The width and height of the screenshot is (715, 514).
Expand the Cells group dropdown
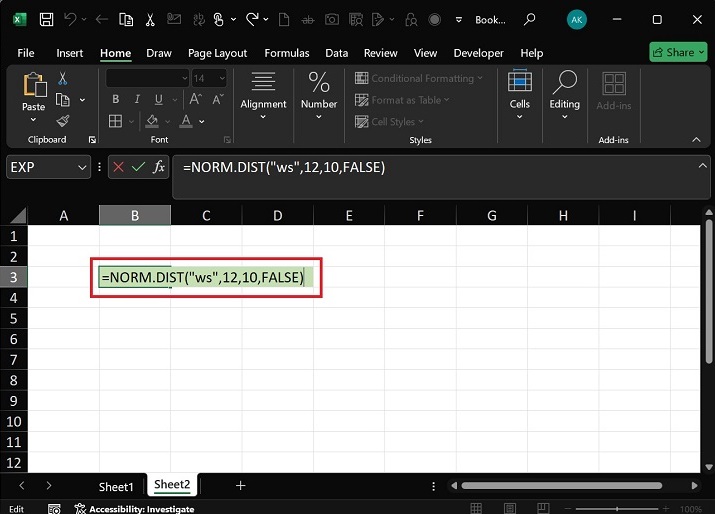[x=519, y=117]
